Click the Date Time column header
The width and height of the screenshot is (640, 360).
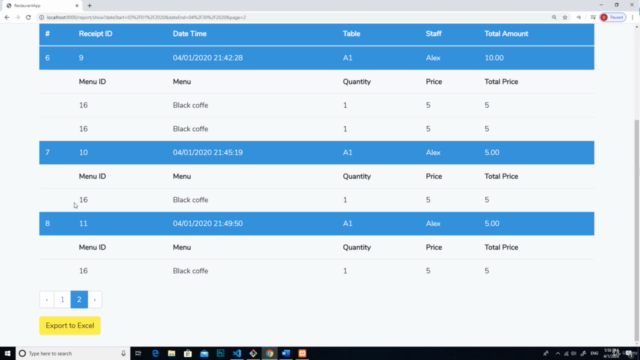coord(189,34)
